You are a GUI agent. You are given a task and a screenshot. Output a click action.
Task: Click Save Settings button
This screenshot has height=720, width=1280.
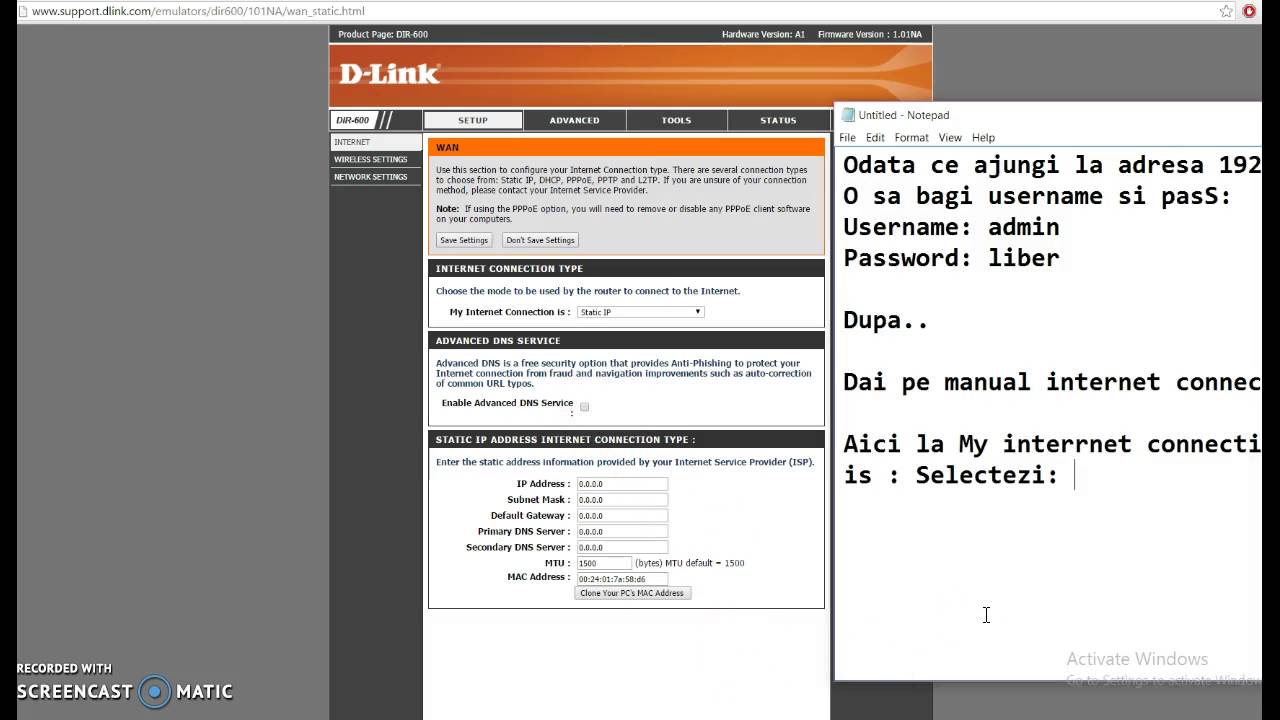pyautogui.click(x=464, y=240)
